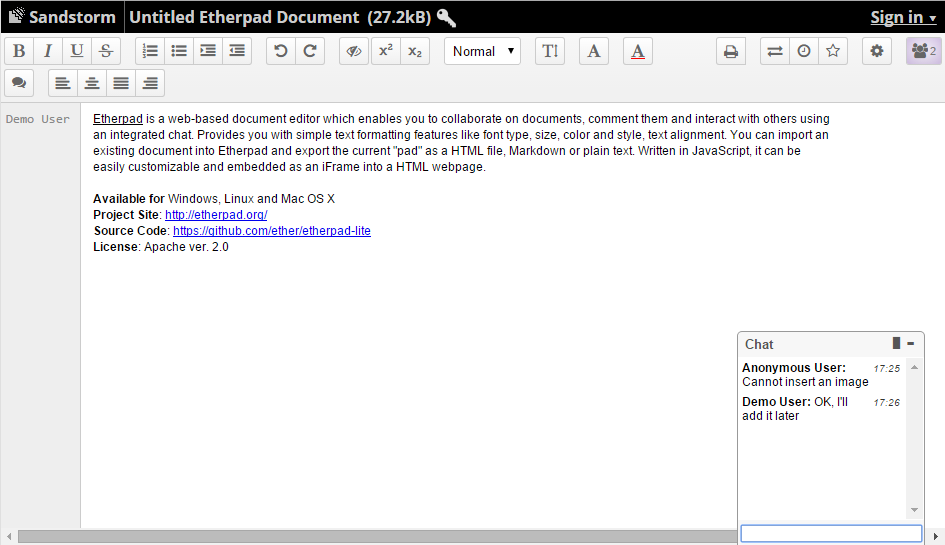Screen dimensions: 945x545
Task: Open the etherpad.org project link
Action: tap(216, 215)
